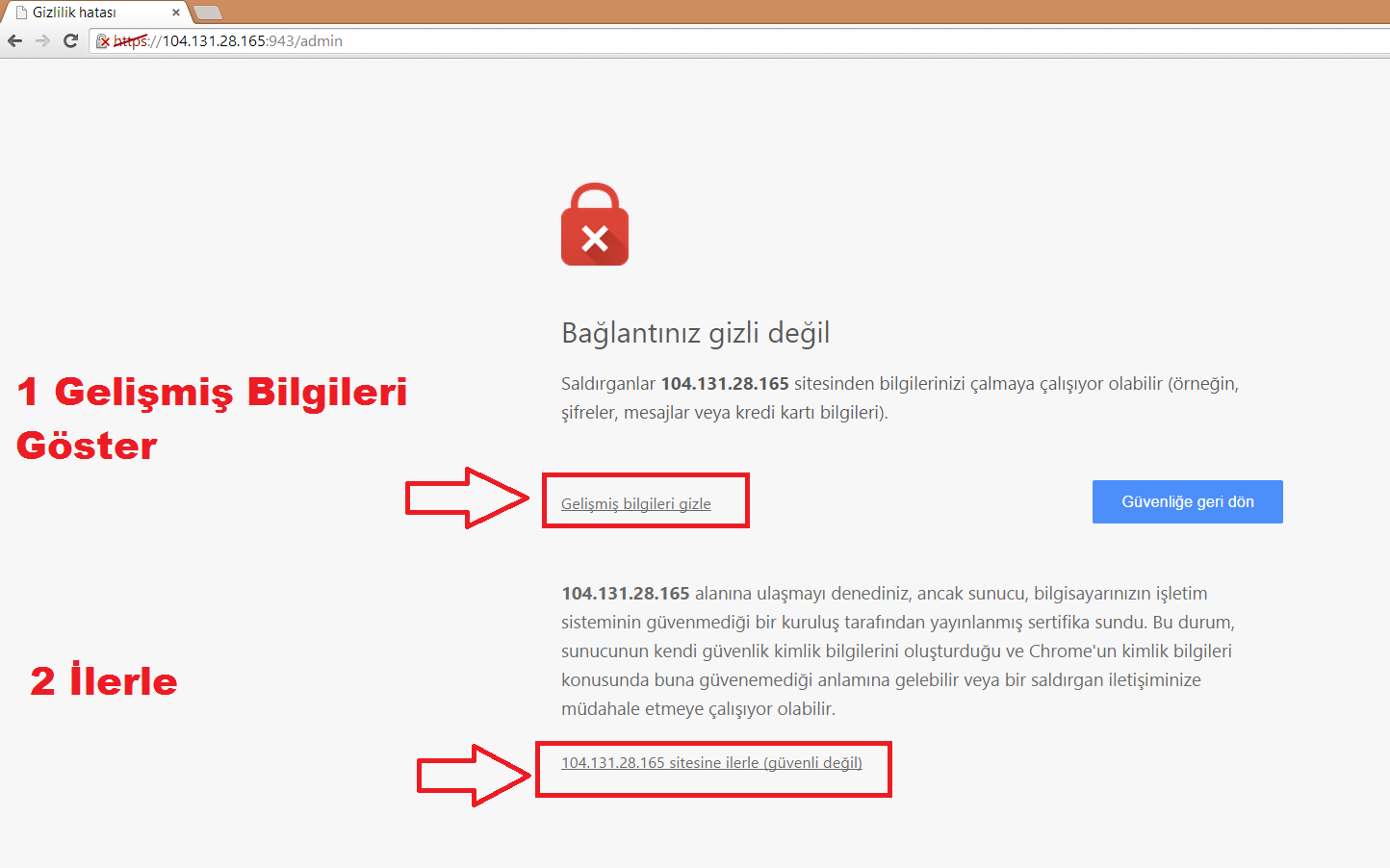Click the Güvenliğe geri dön button
Viewport: 1390px width, 868px height.
pos(1187,501)
